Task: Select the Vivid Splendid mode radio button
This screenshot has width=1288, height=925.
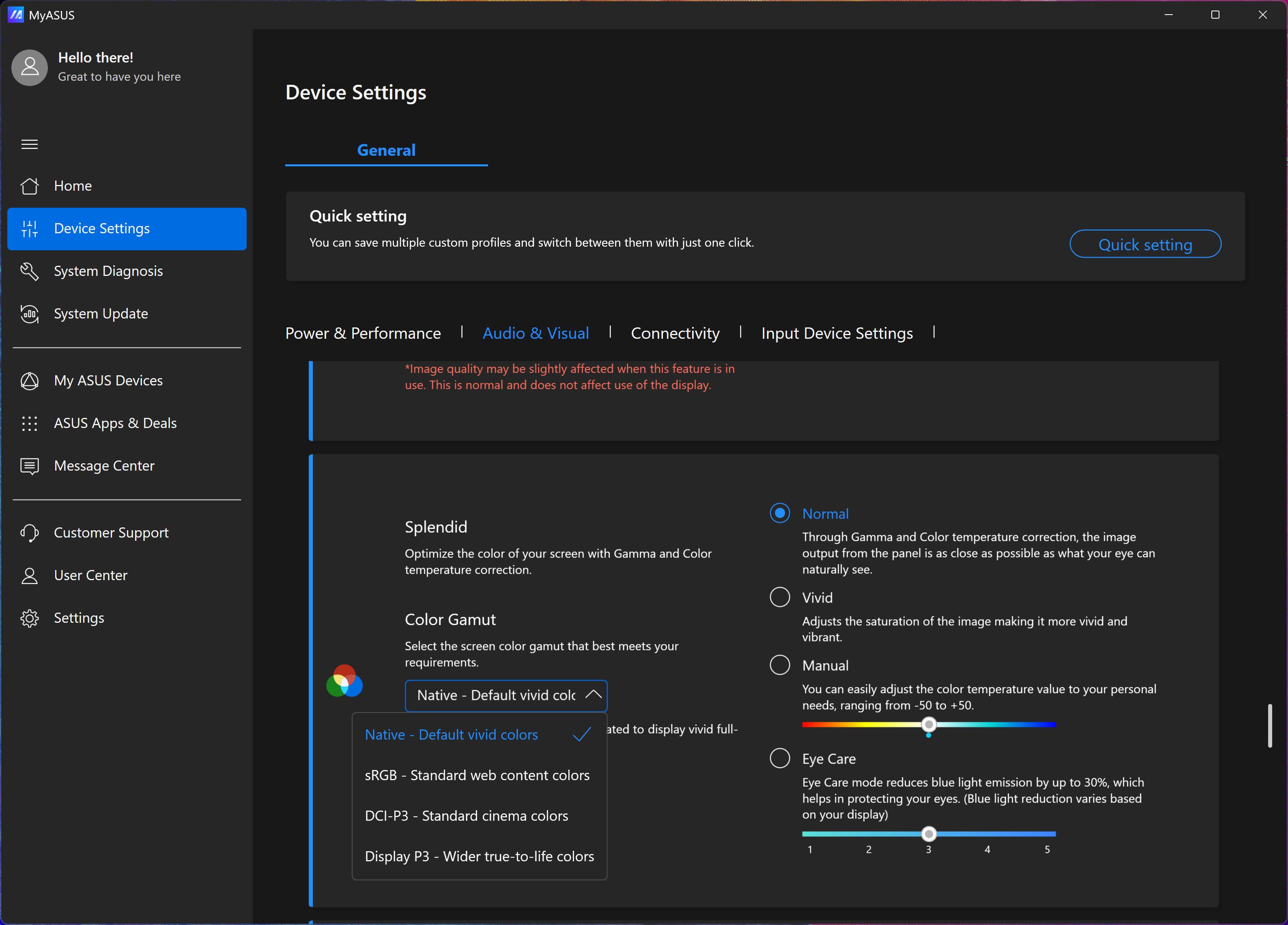Action: [x=779, y=597]
